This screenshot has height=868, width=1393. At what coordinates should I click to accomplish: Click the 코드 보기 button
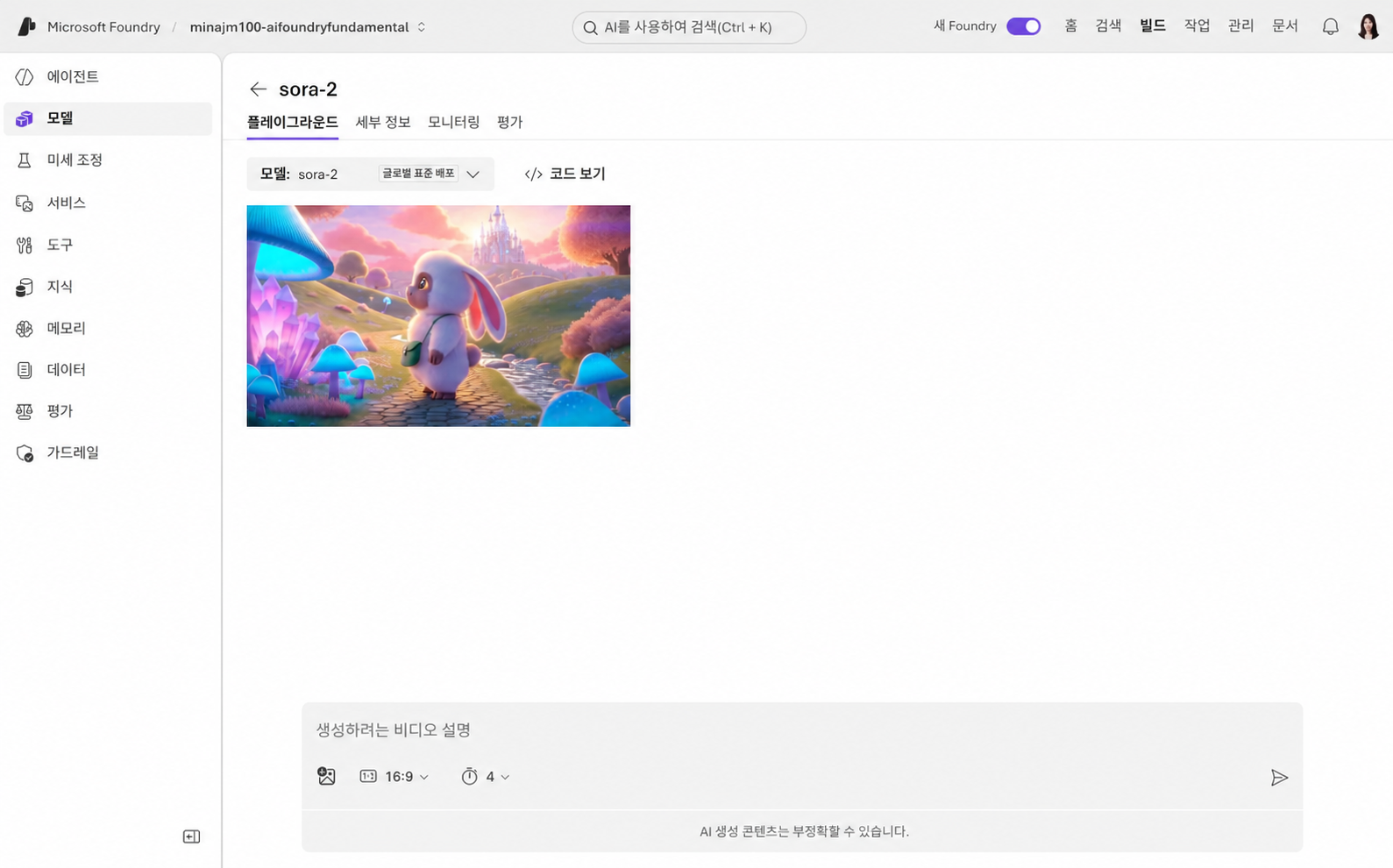[x=565, y=174]
